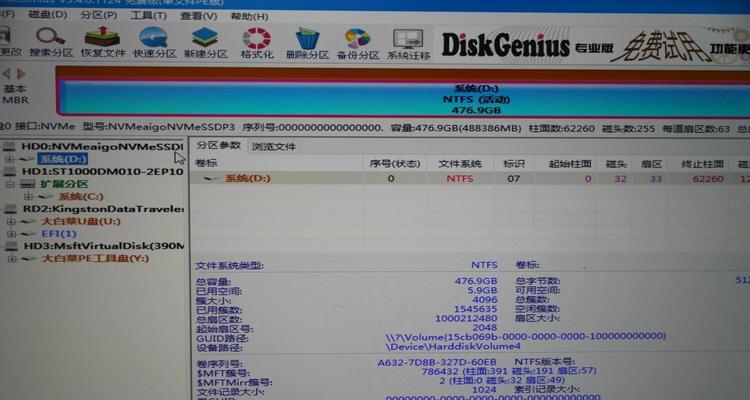Select 大白菜PE工具盘(Y:) in the tree
The image size is (750, 400).
click(95, 259)
